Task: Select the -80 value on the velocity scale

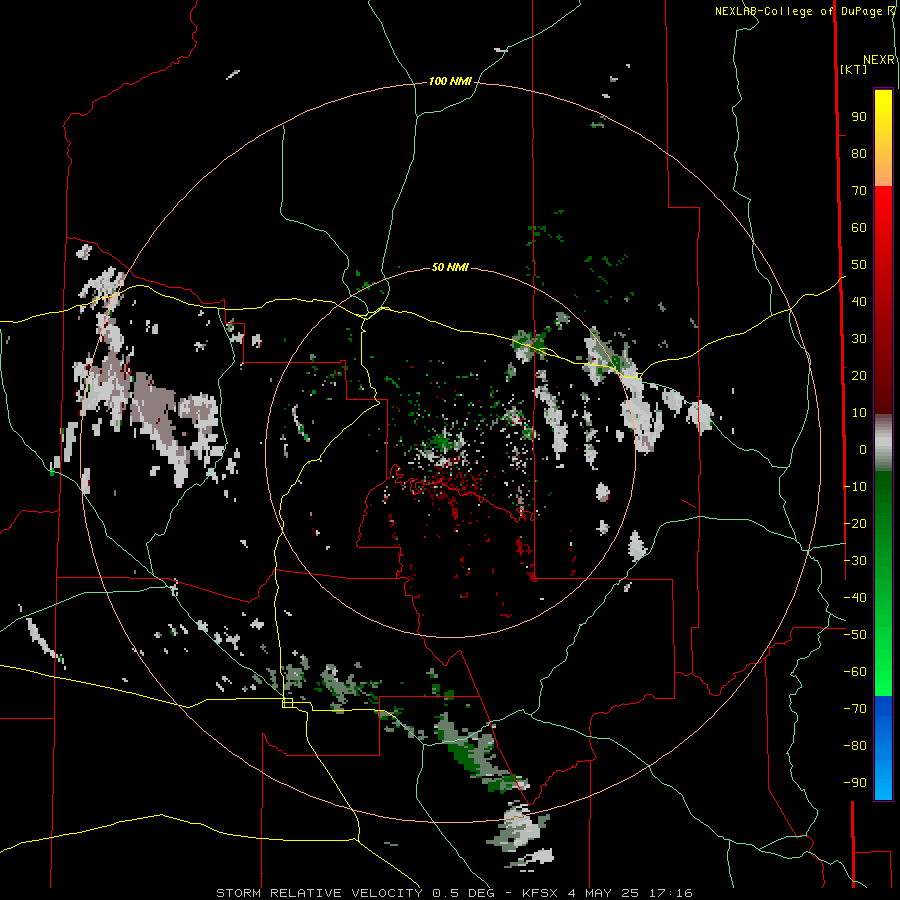Action: click(855, 746)
